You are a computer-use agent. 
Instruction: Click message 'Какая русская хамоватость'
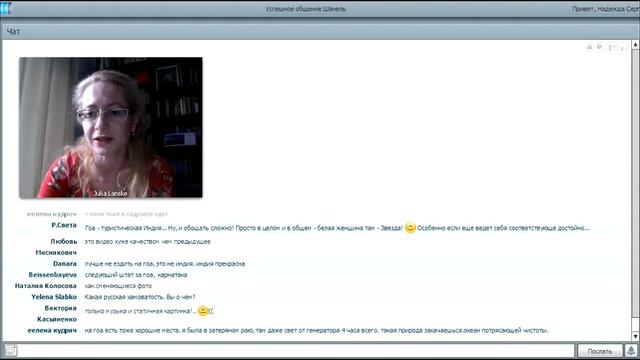140,297
